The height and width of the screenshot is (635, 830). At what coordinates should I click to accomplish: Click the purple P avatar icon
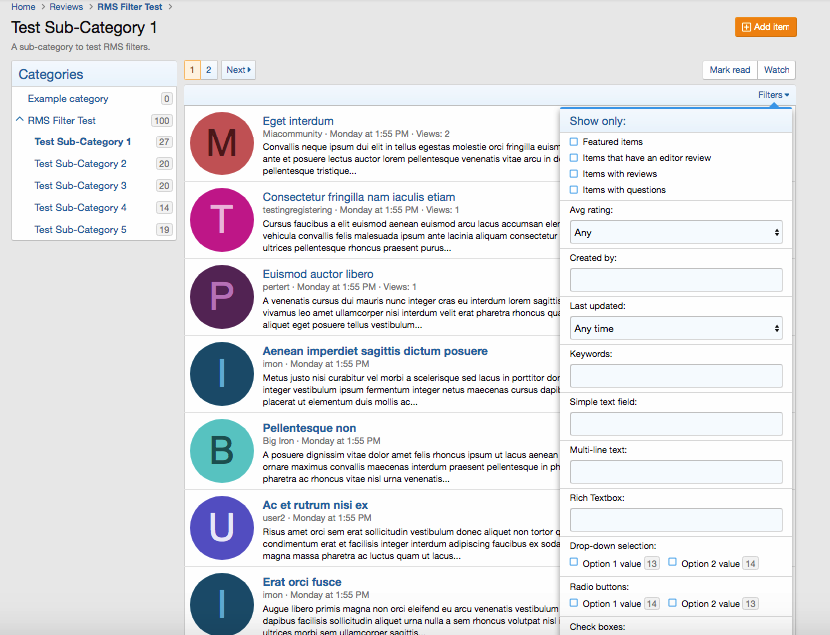222,296
